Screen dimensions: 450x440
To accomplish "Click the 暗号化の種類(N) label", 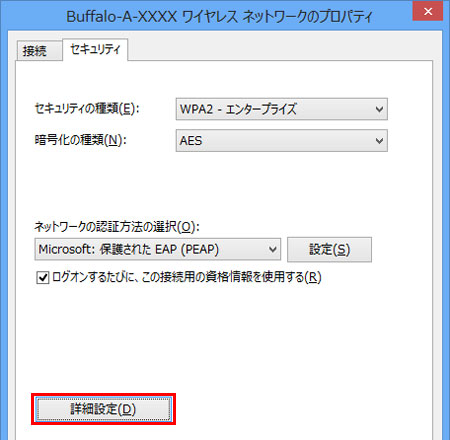I will (81, 140).
